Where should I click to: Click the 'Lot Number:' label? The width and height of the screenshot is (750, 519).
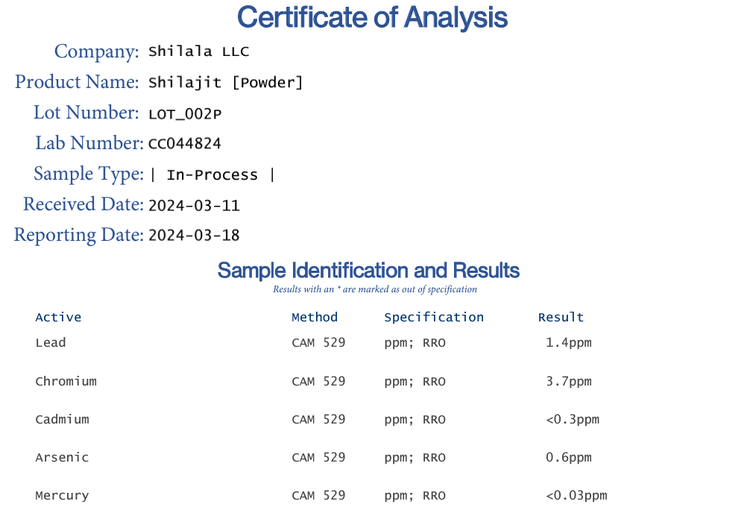click(86, 112)
